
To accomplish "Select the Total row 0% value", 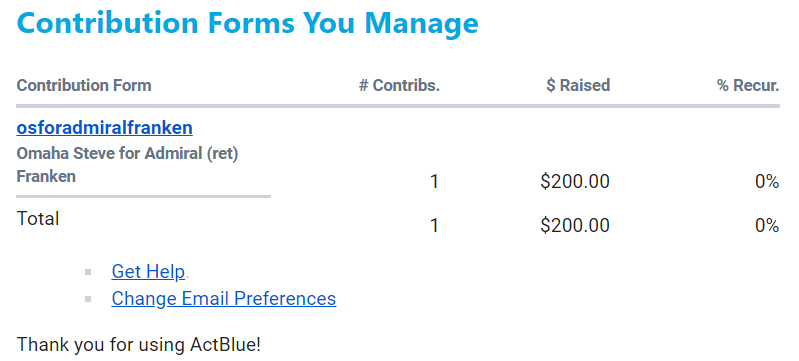I will pos(767,225).
